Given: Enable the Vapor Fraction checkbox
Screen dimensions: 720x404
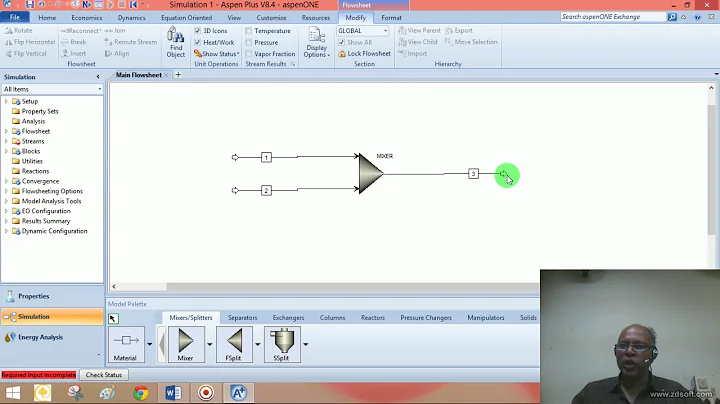Looking at the screenshot, I should (x=248, y=54).
